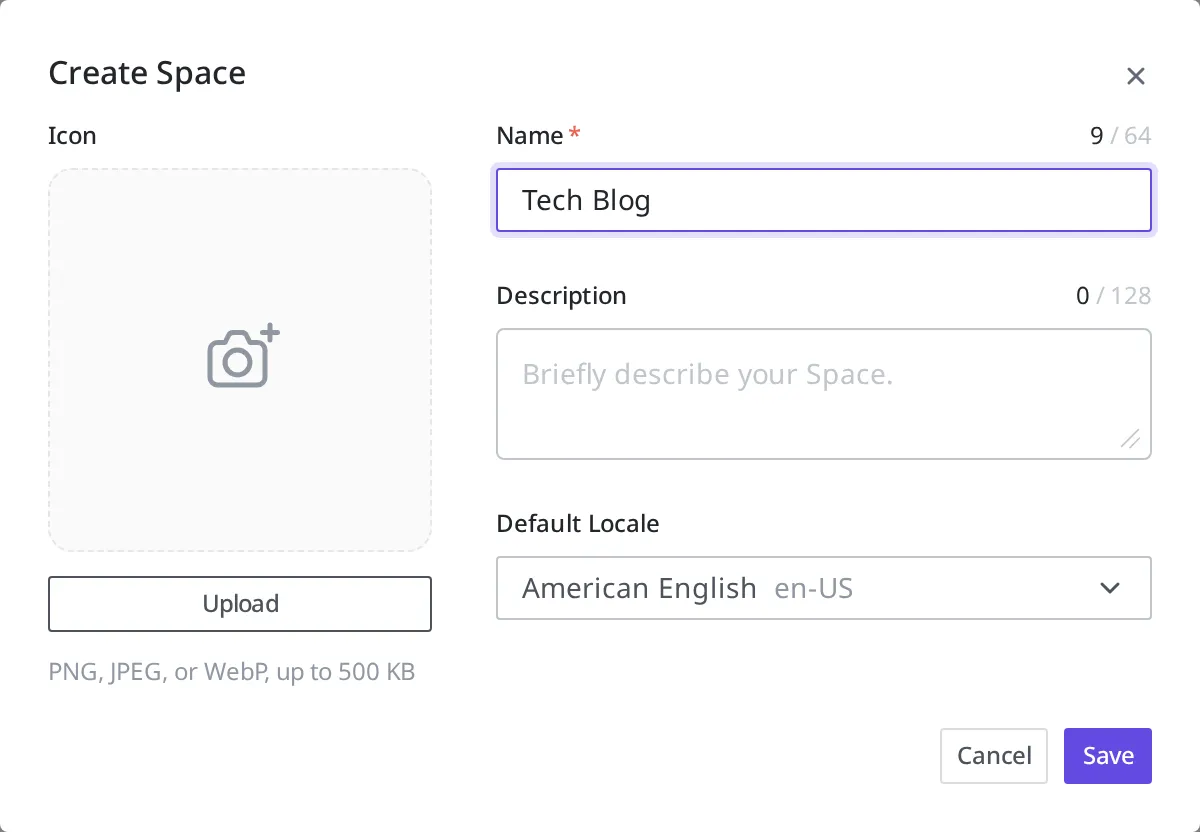
Task: Click the chevron arrow in the locale selector
Action: 1109,588
